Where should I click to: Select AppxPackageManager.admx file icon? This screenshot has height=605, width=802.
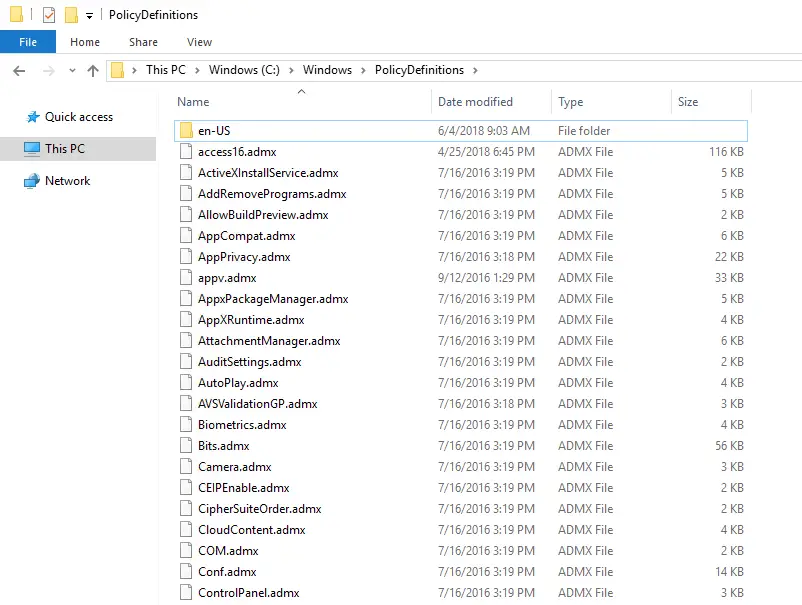[186, 299]
